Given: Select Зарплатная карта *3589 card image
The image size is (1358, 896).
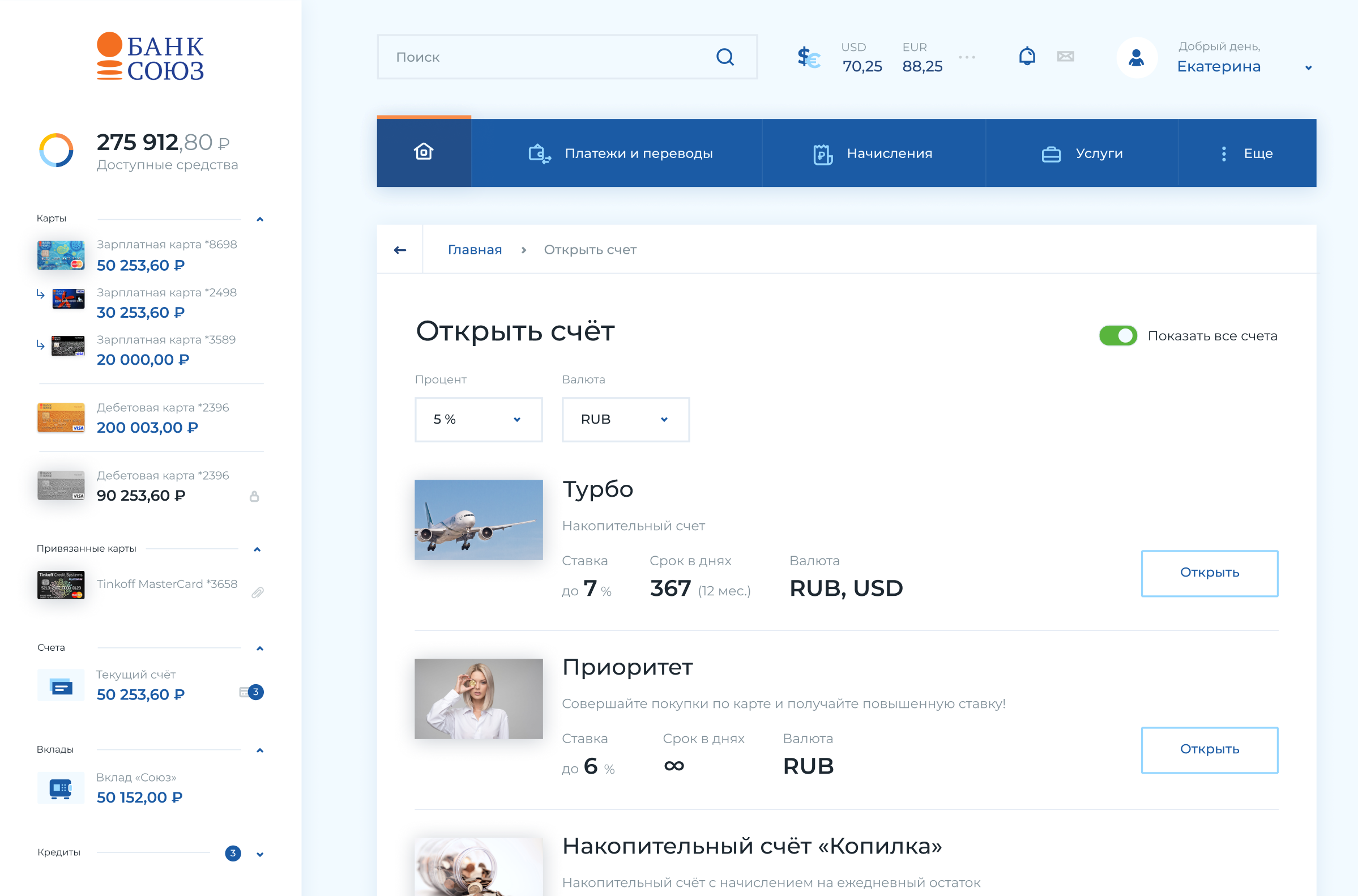Looking at the screenshot, I should coord(68,346).
